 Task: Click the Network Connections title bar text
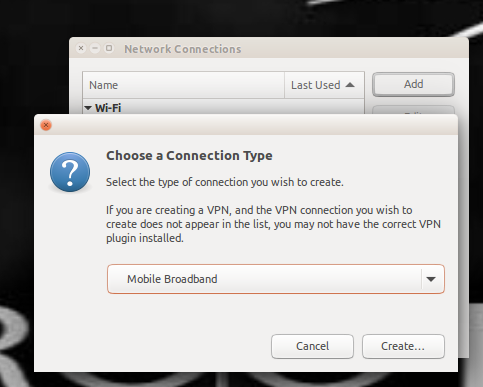183,49
